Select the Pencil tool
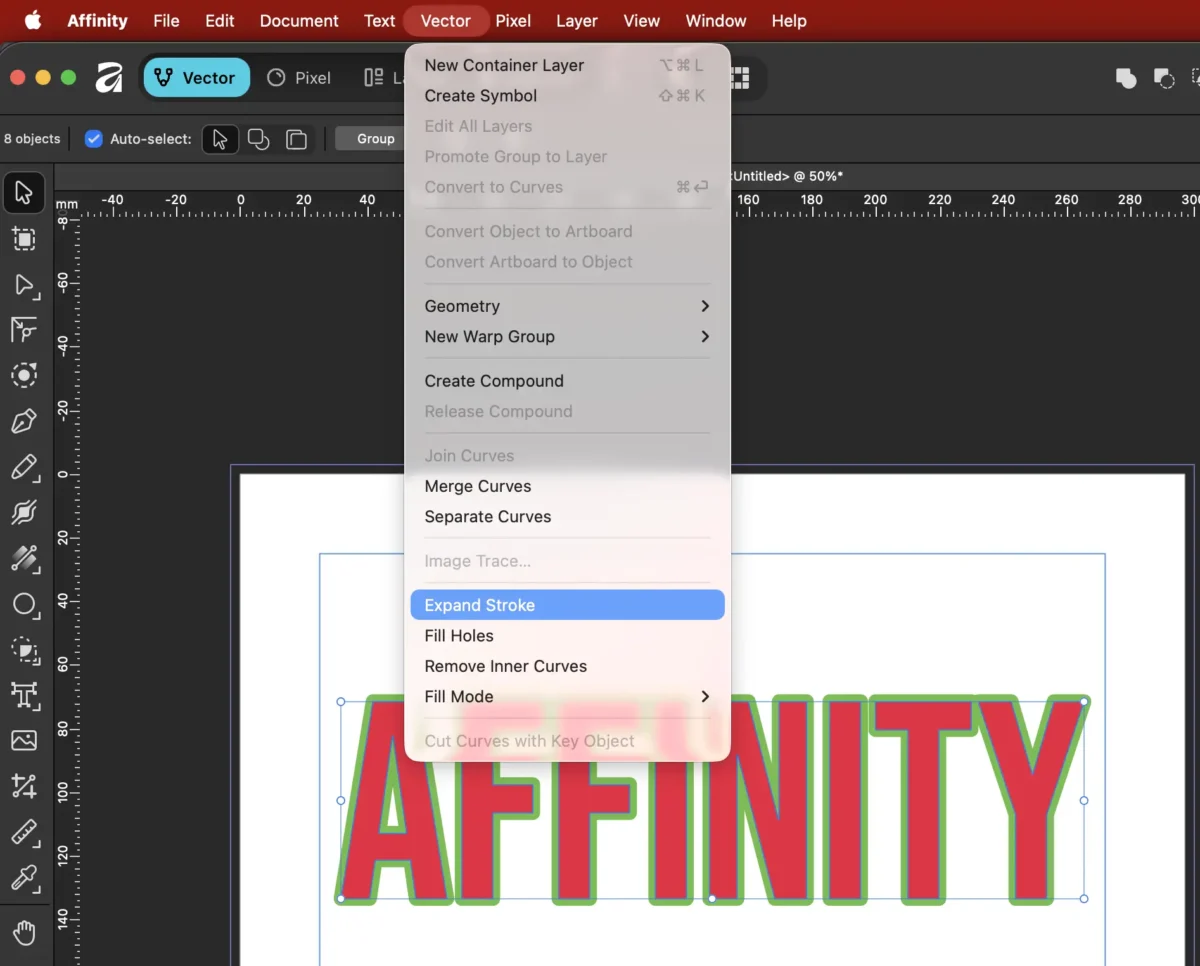 click(23, 467)
